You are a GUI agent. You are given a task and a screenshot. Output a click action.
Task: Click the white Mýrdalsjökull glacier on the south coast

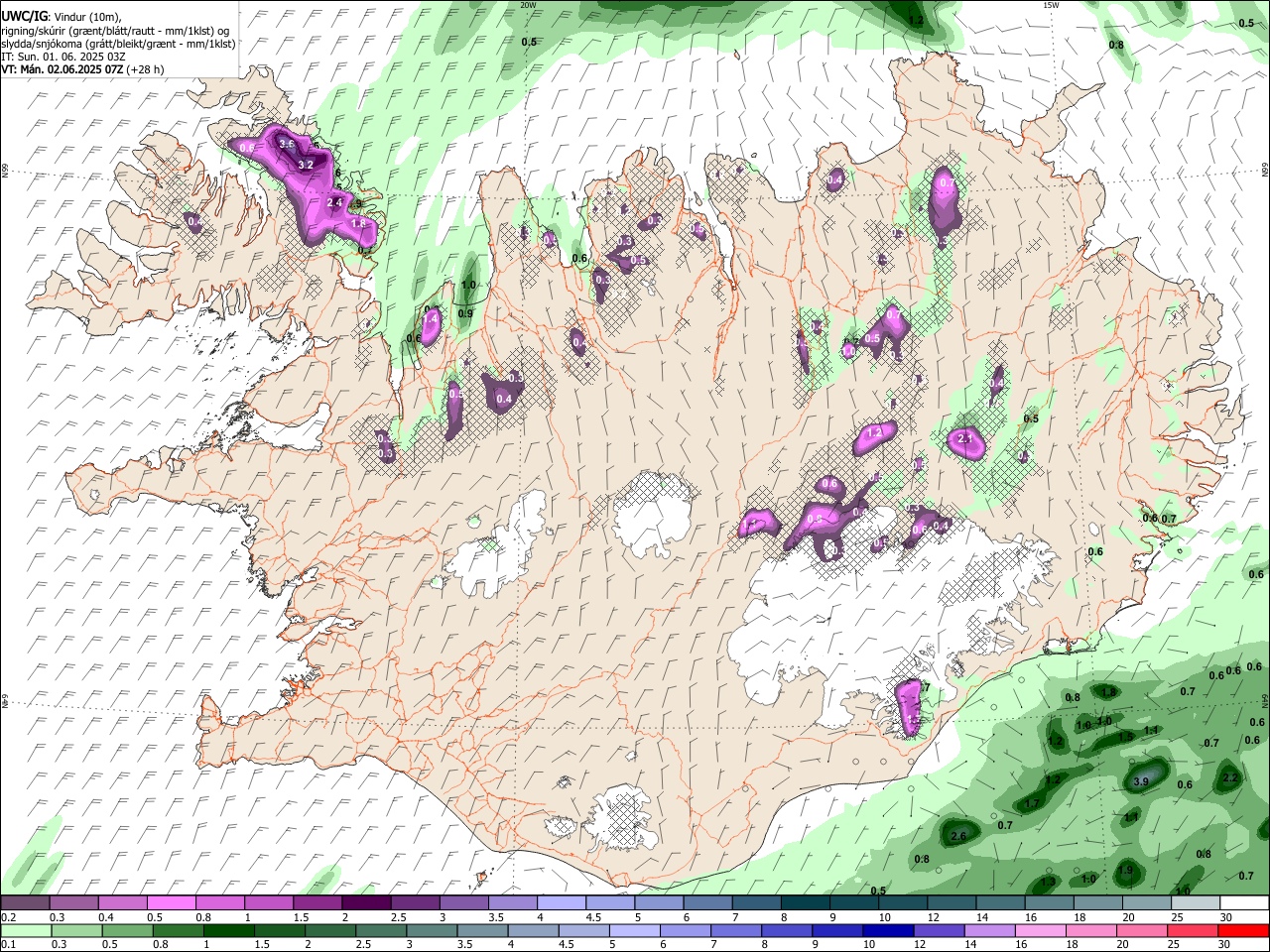click(622, 817)
